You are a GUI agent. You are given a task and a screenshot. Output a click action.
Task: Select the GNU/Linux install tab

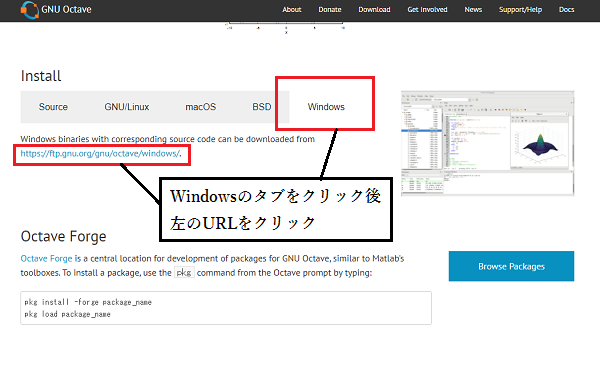coord(127,107)
